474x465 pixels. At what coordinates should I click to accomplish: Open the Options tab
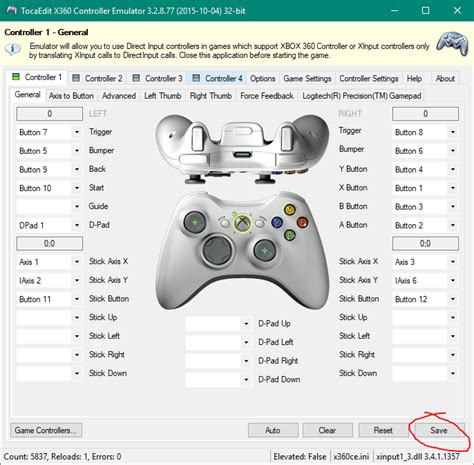pos(263,79)
